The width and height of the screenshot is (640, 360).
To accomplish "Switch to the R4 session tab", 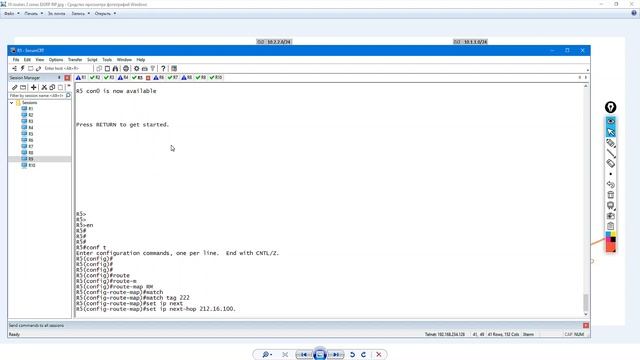I will (123, 78).
